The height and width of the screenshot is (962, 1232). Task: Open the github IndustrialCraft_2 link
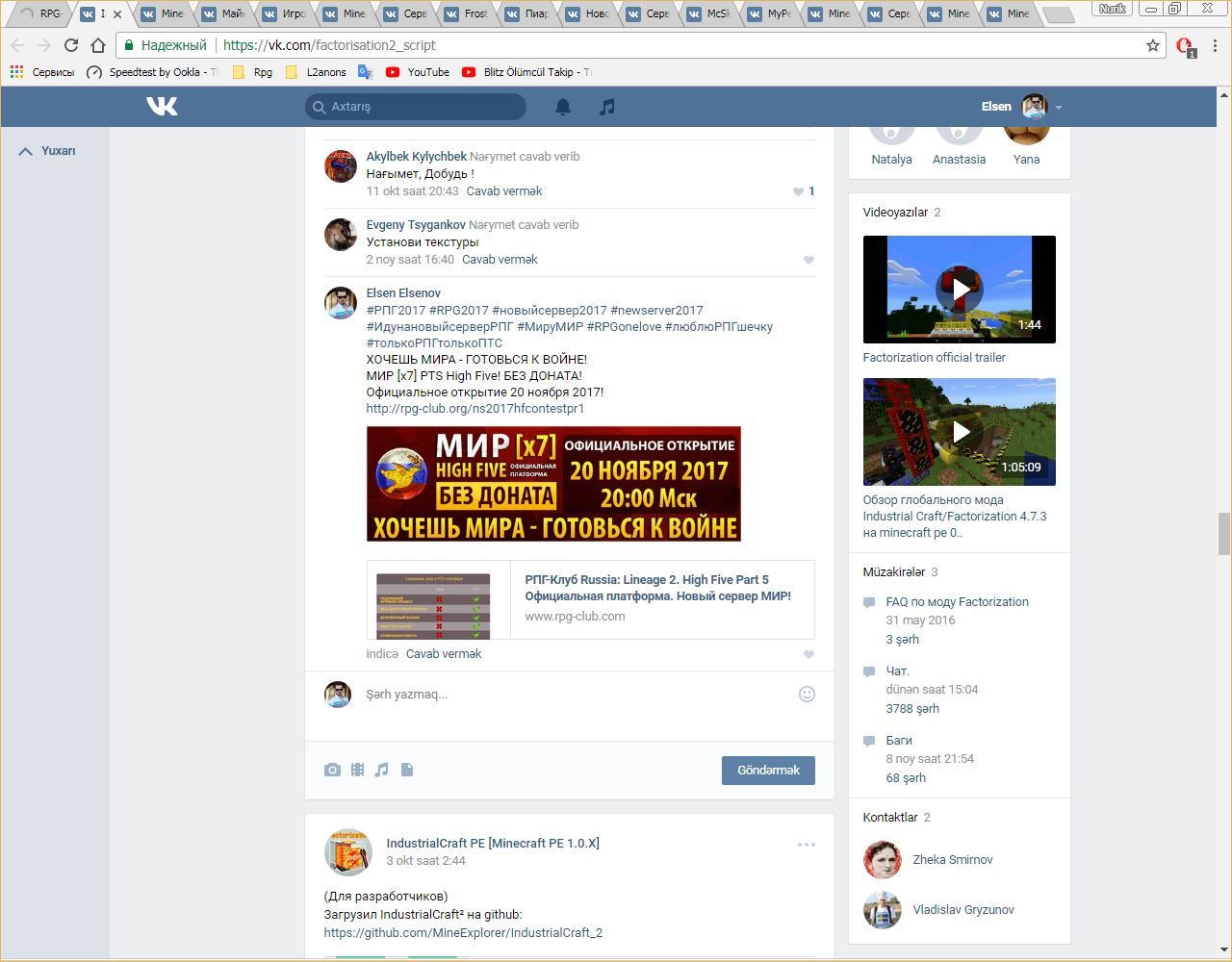(463, 933)
